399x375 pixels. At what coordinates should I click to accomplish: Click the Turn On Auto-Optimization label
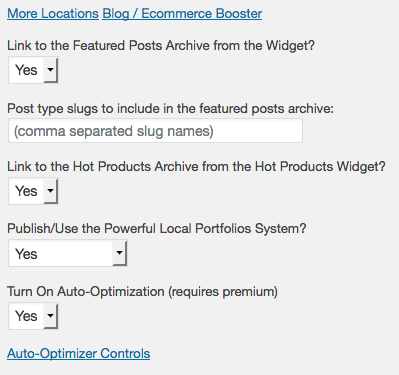point(142,292)
